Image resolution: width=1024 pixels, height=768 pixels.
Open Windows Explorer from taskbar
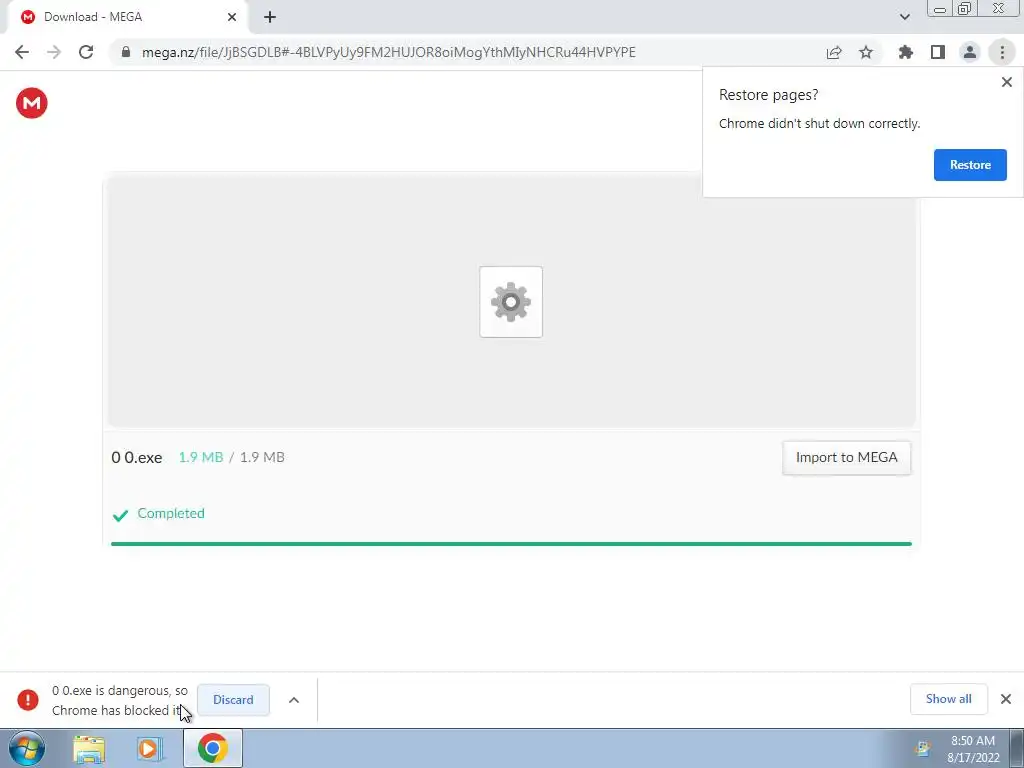coord(89,749)
